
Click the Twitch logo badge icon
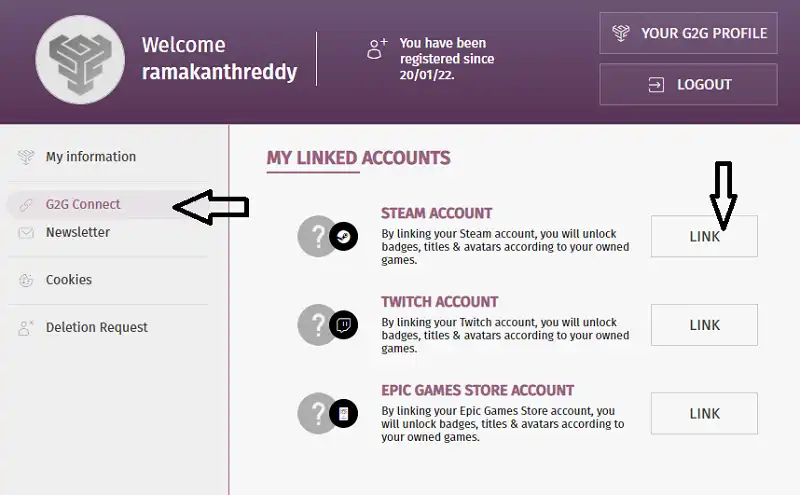click(344, 325)
